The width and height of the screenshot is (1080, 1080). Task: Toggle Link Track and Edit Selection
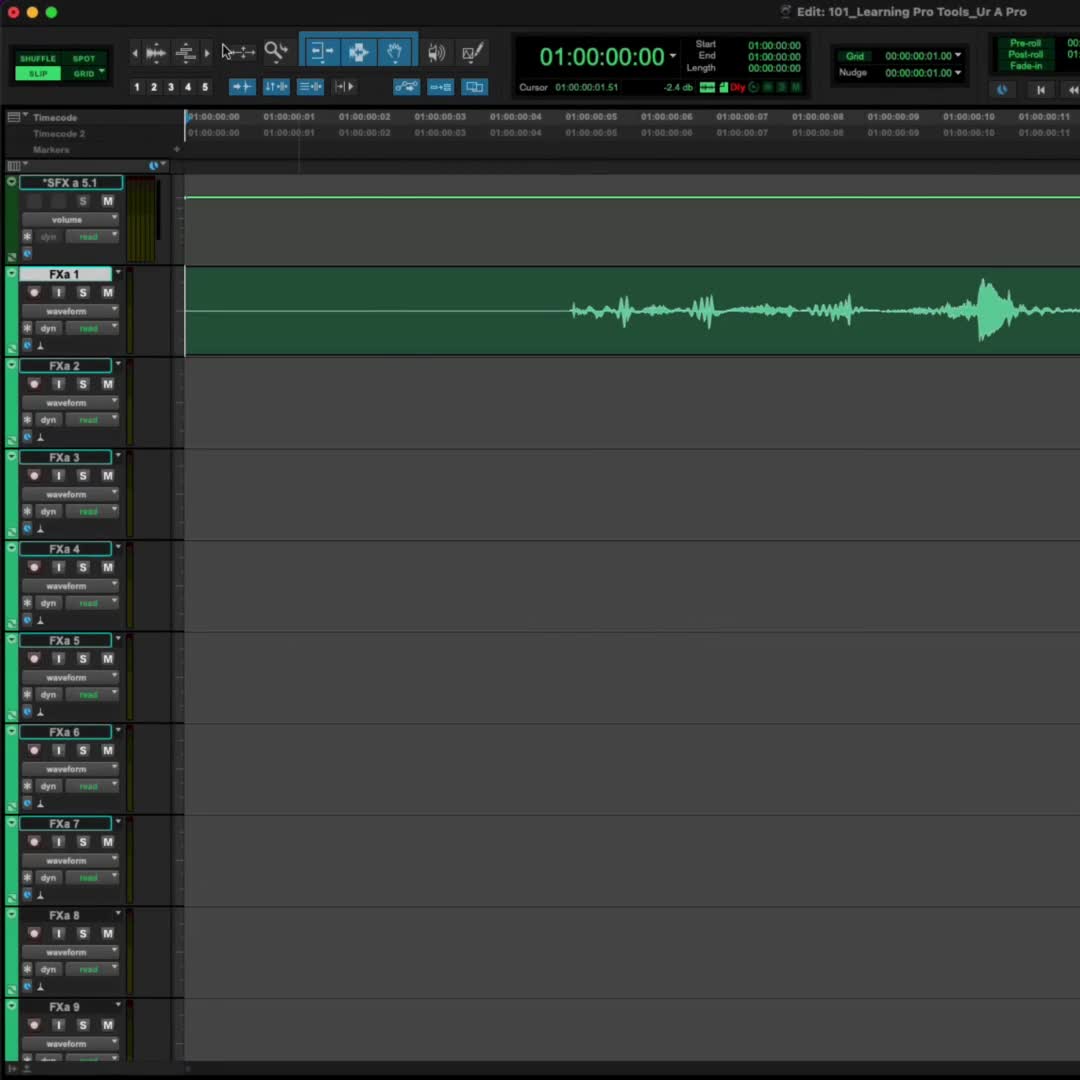(x=310, y=87)
